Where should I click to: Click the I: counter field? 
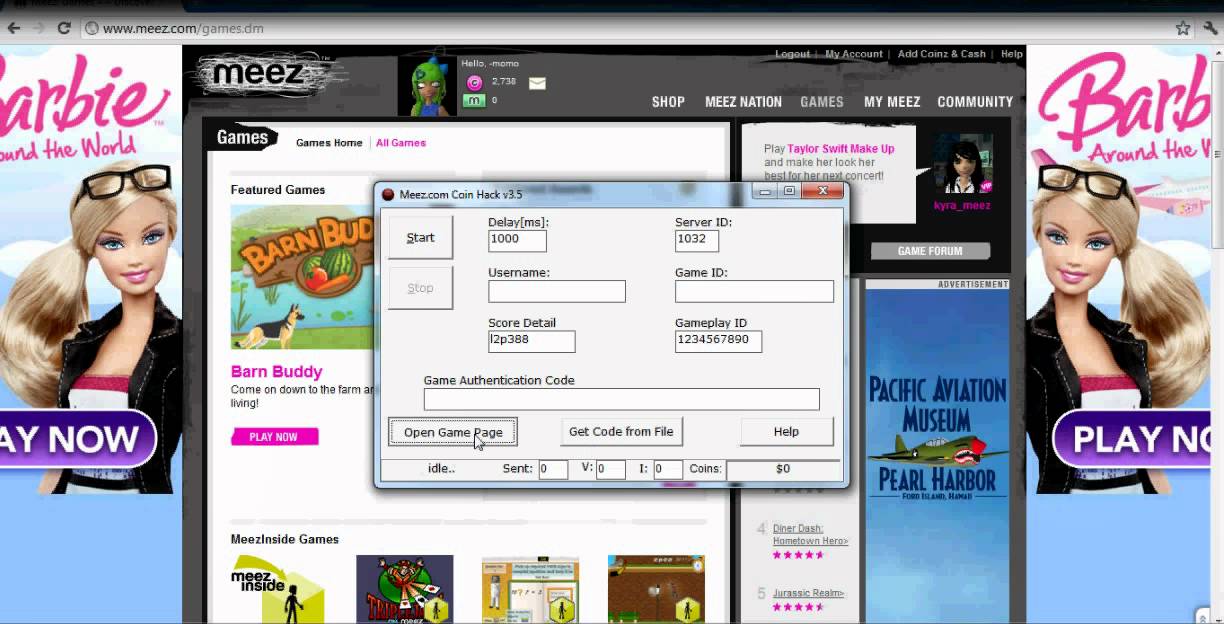tap(668, 469)
